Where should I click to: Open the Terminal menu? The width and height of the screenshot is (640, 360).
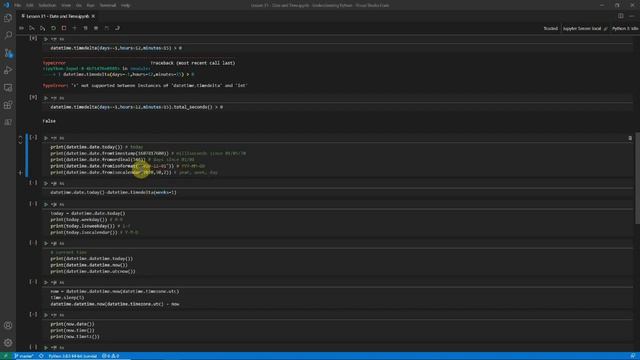(108, 5)
